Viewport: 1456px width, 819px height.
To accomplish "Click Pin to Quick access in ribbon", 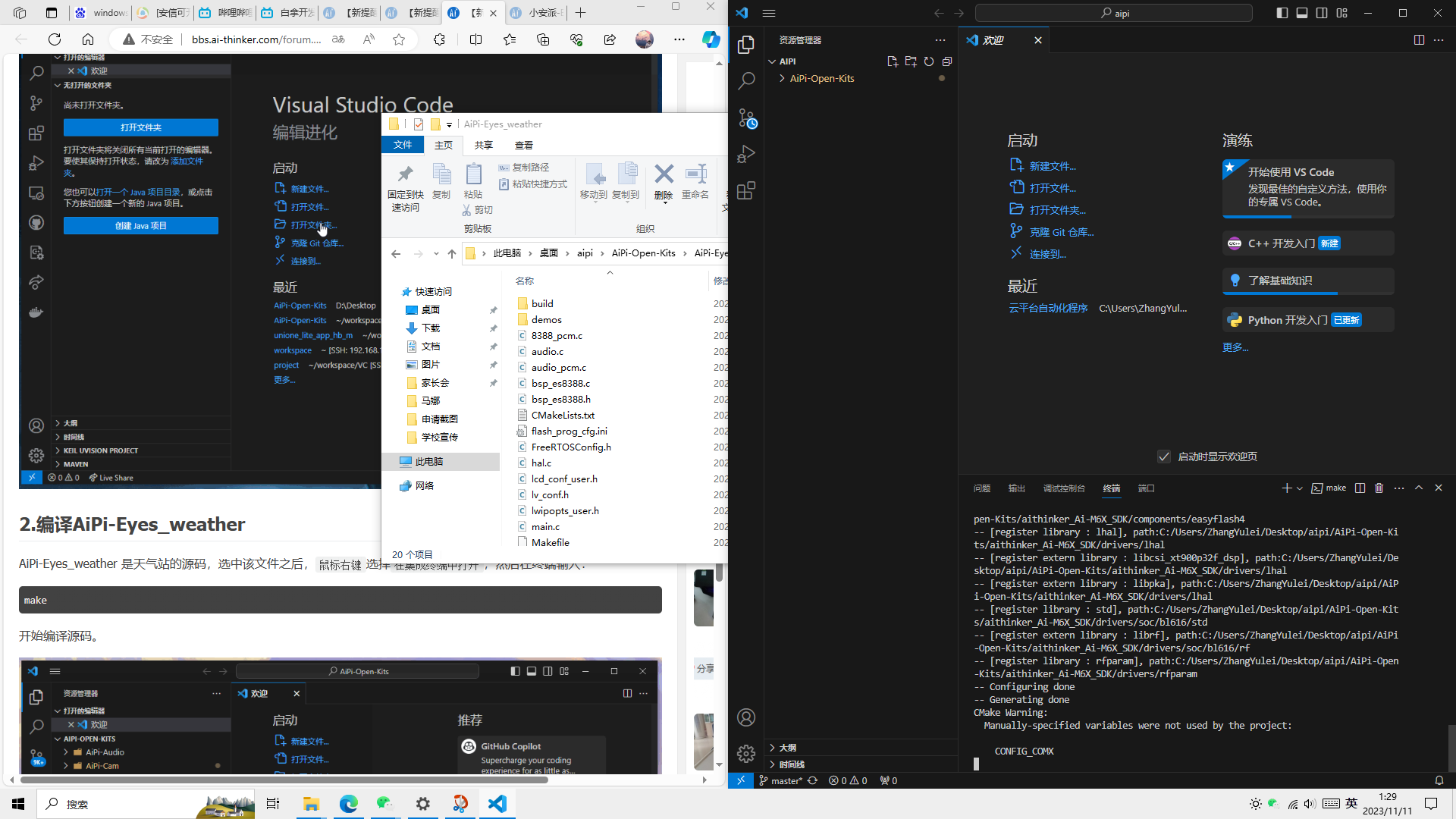I will (x=406, y=188).
